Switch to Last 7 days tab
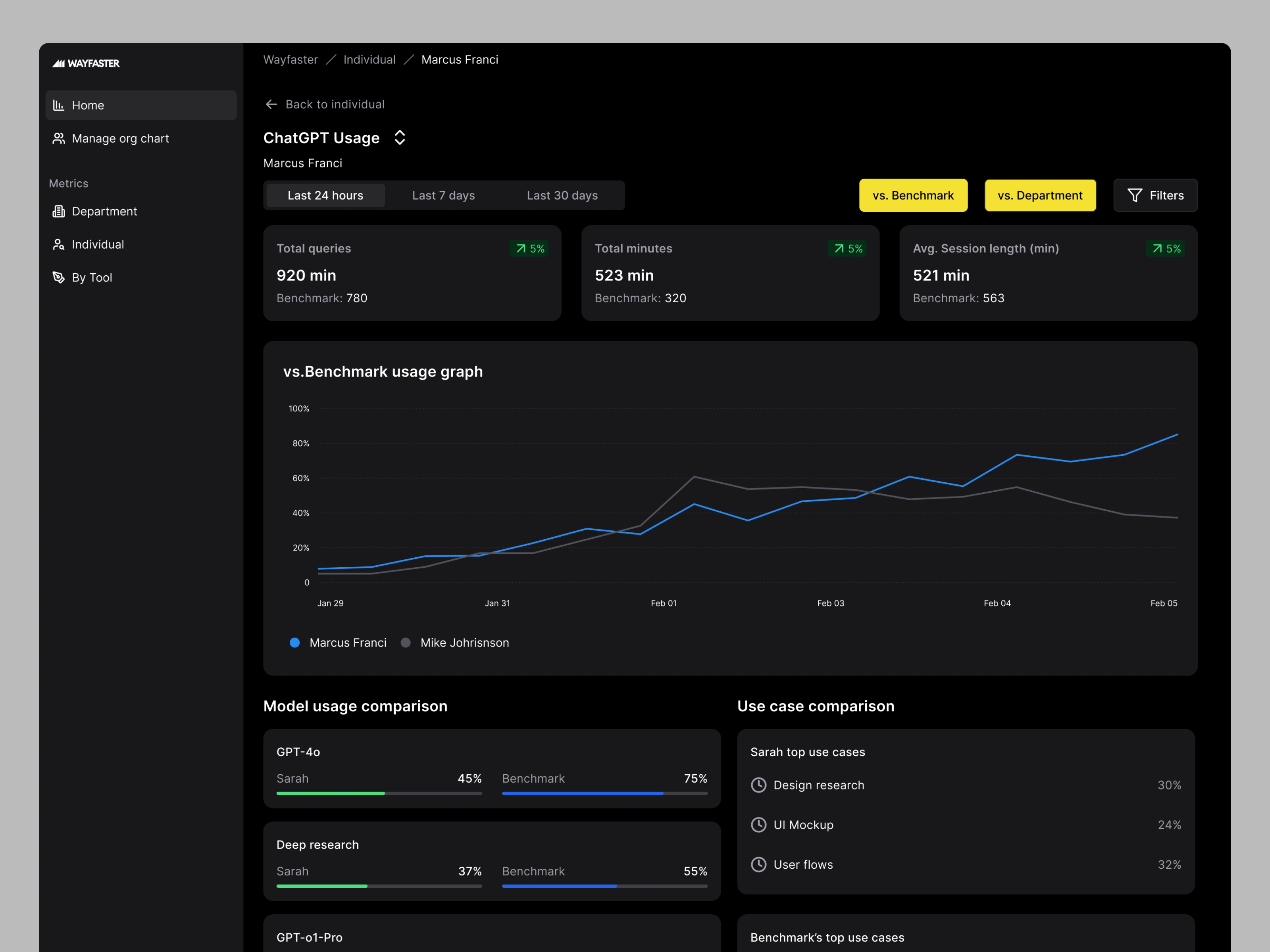This screenshot has height=952, width=1270. [443, 196]
